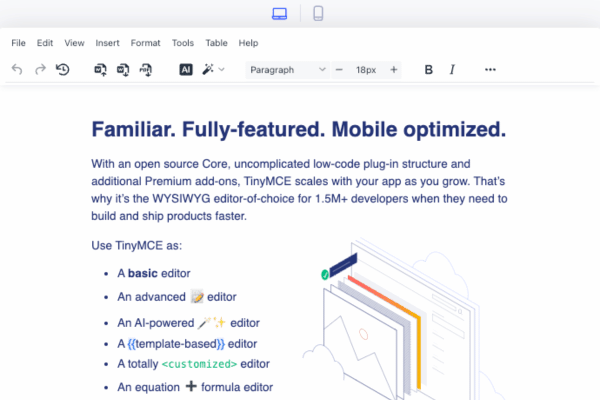The height and width of the screenshot is (400, 600).
Task: Open revision history
Action: pos(63,70)
